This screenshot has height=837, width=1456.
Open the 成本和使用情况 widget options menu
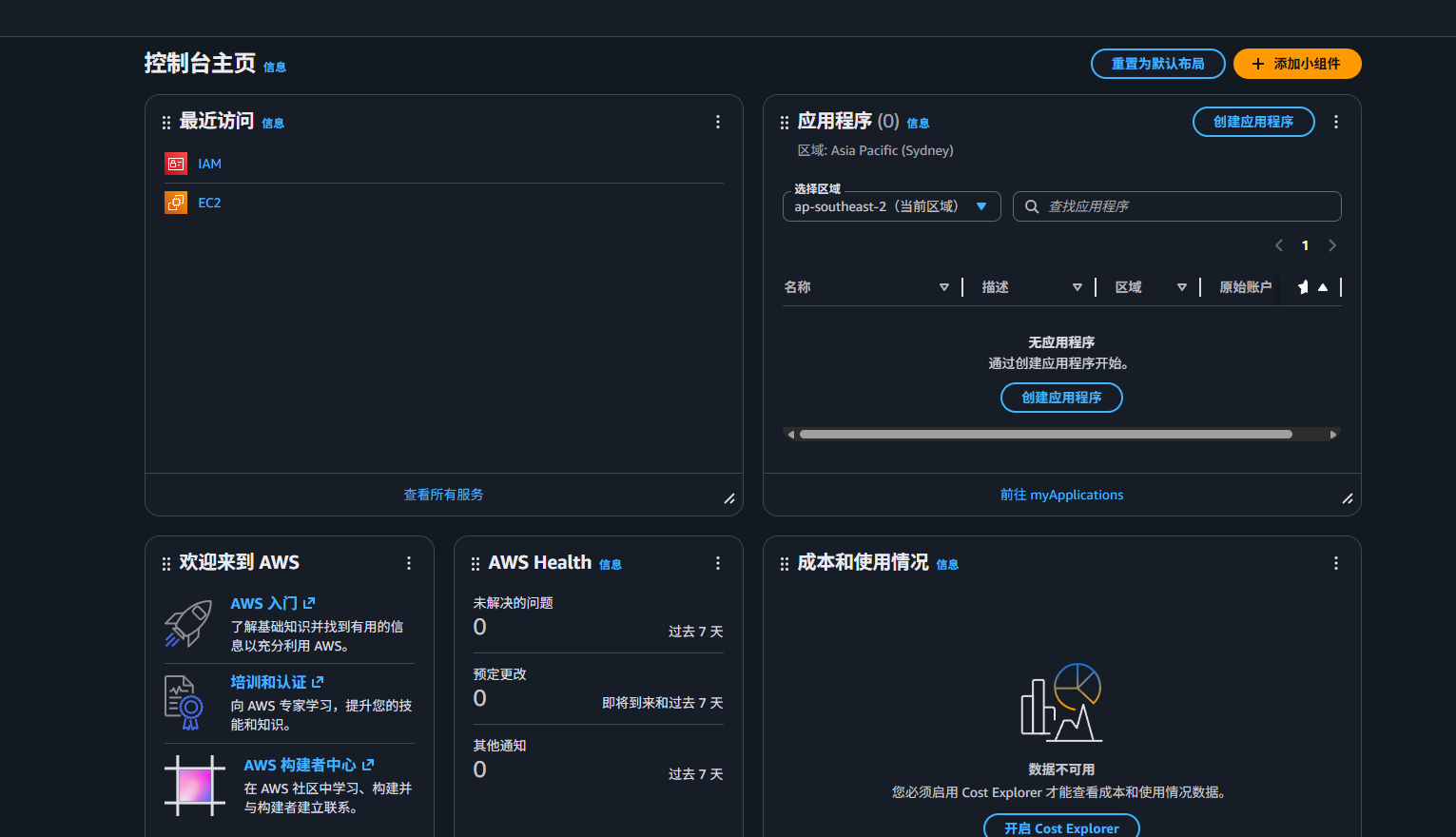point(1336,563)
